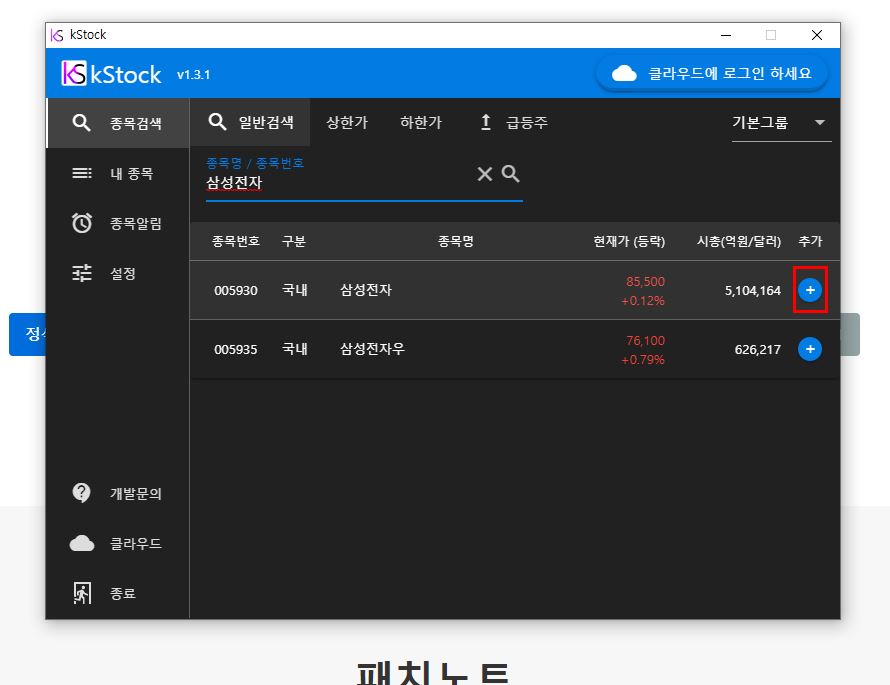
Task: Click the 시총(억원/달러) column header
Action: coord(739,241)
